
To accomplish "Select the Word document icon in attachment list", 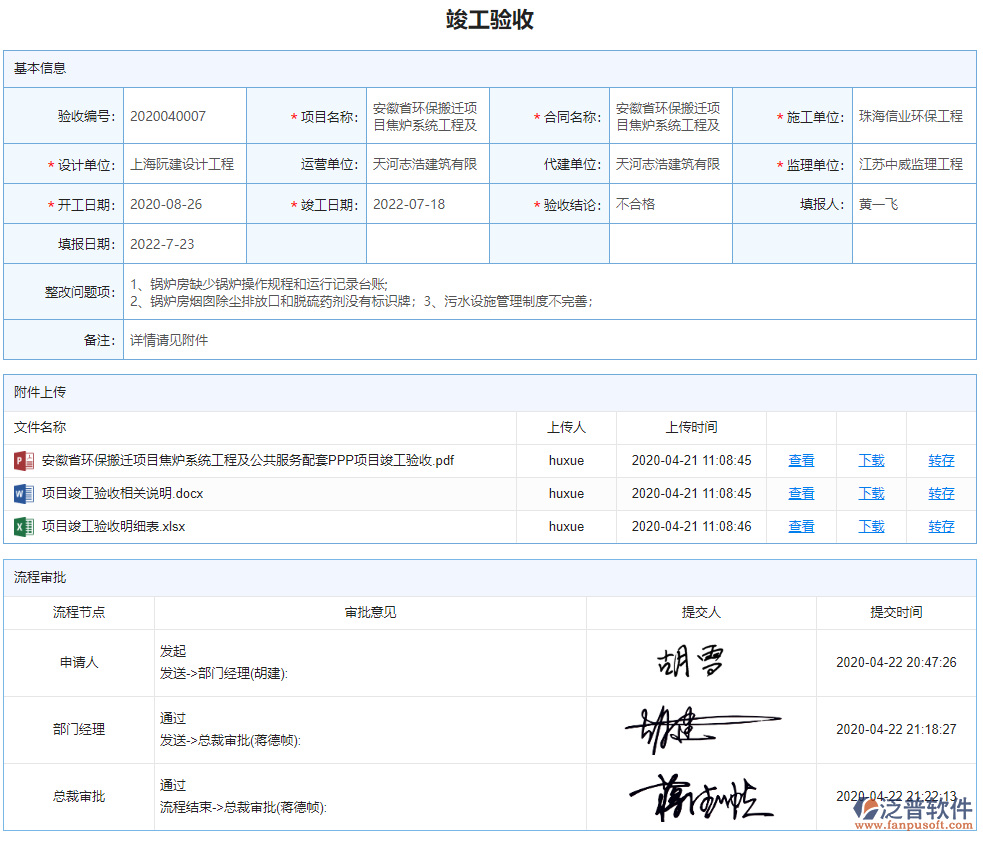I will [x=22, y=493].
